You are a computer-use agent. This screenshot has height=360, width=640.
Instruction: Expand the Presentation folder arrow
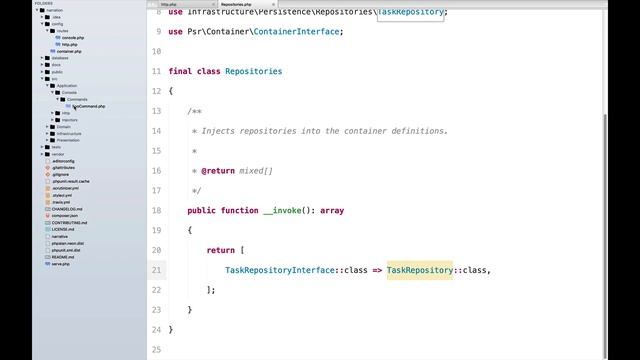tap(47, 140)
